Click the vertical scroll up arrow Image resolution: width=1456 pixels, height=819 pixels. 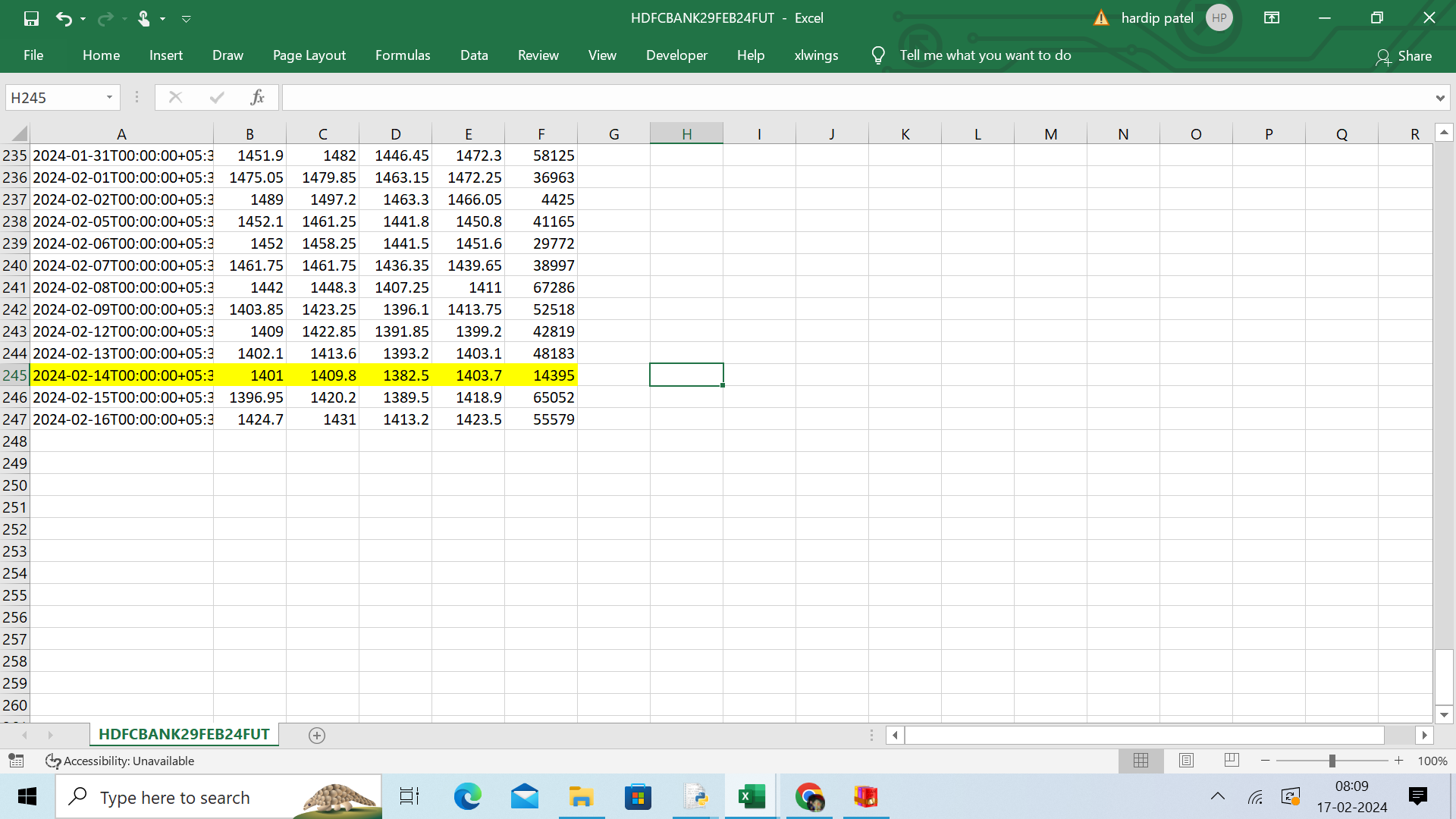tap(1444, 133)
